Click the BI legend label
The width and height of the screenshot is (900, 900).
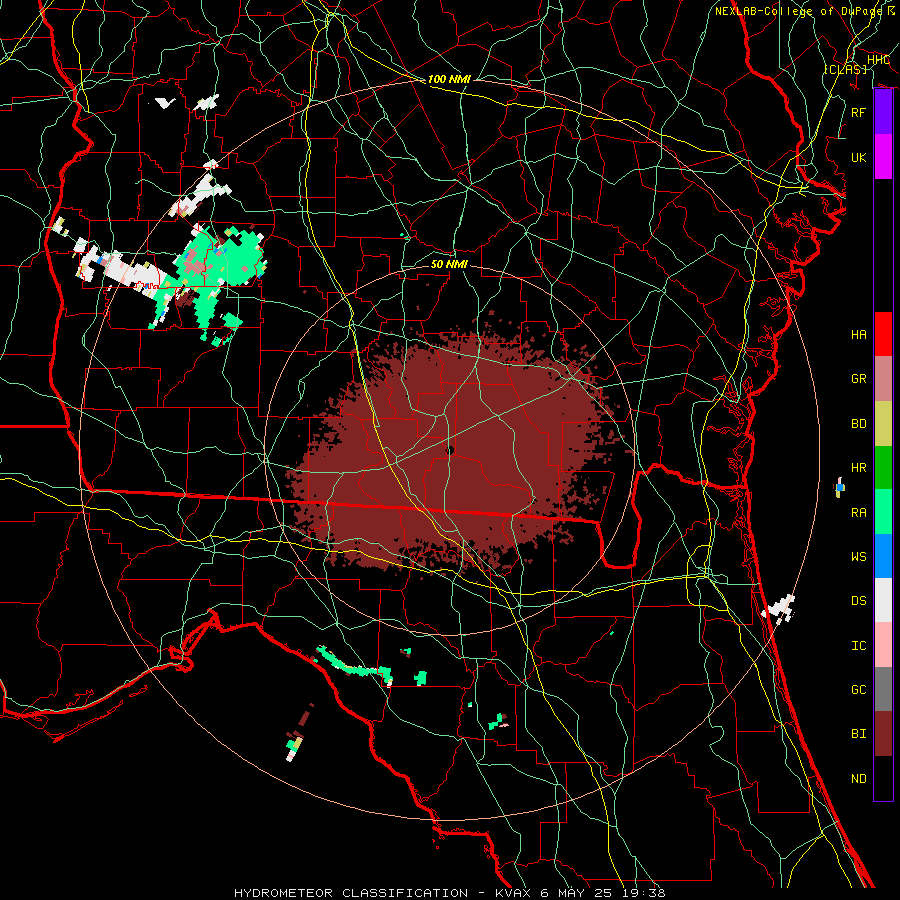[x=859, y=734]
